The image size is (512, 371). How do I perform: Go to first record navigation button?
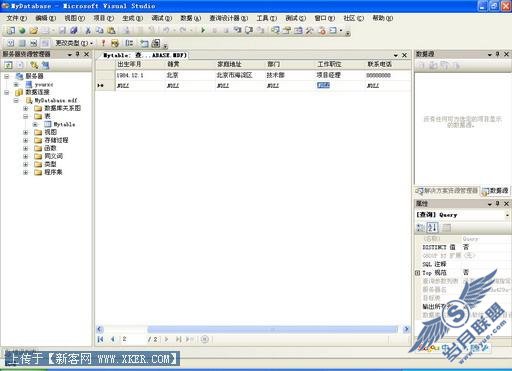pyautogui.click(x=100, y=339)
